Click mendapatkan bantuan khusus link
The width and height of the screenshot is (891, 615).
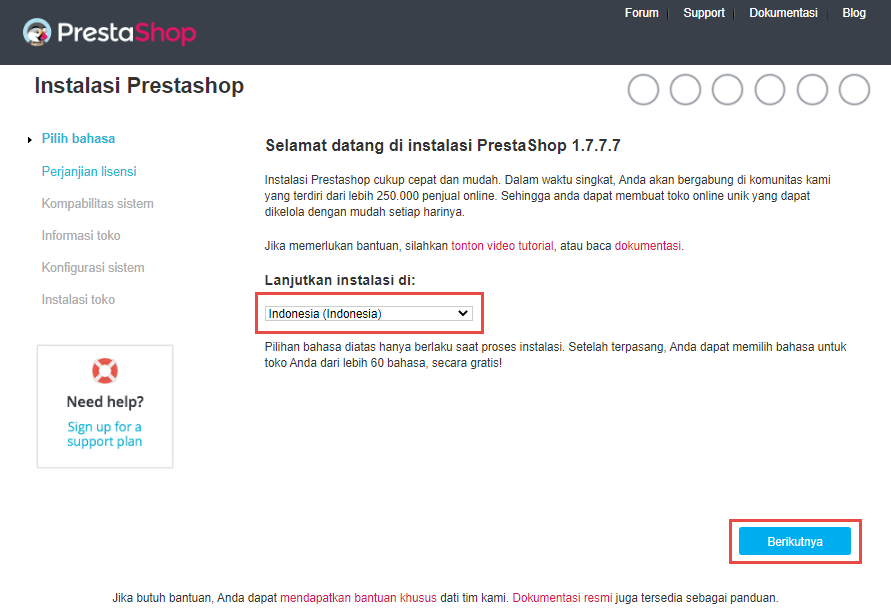tap(359, 598)
